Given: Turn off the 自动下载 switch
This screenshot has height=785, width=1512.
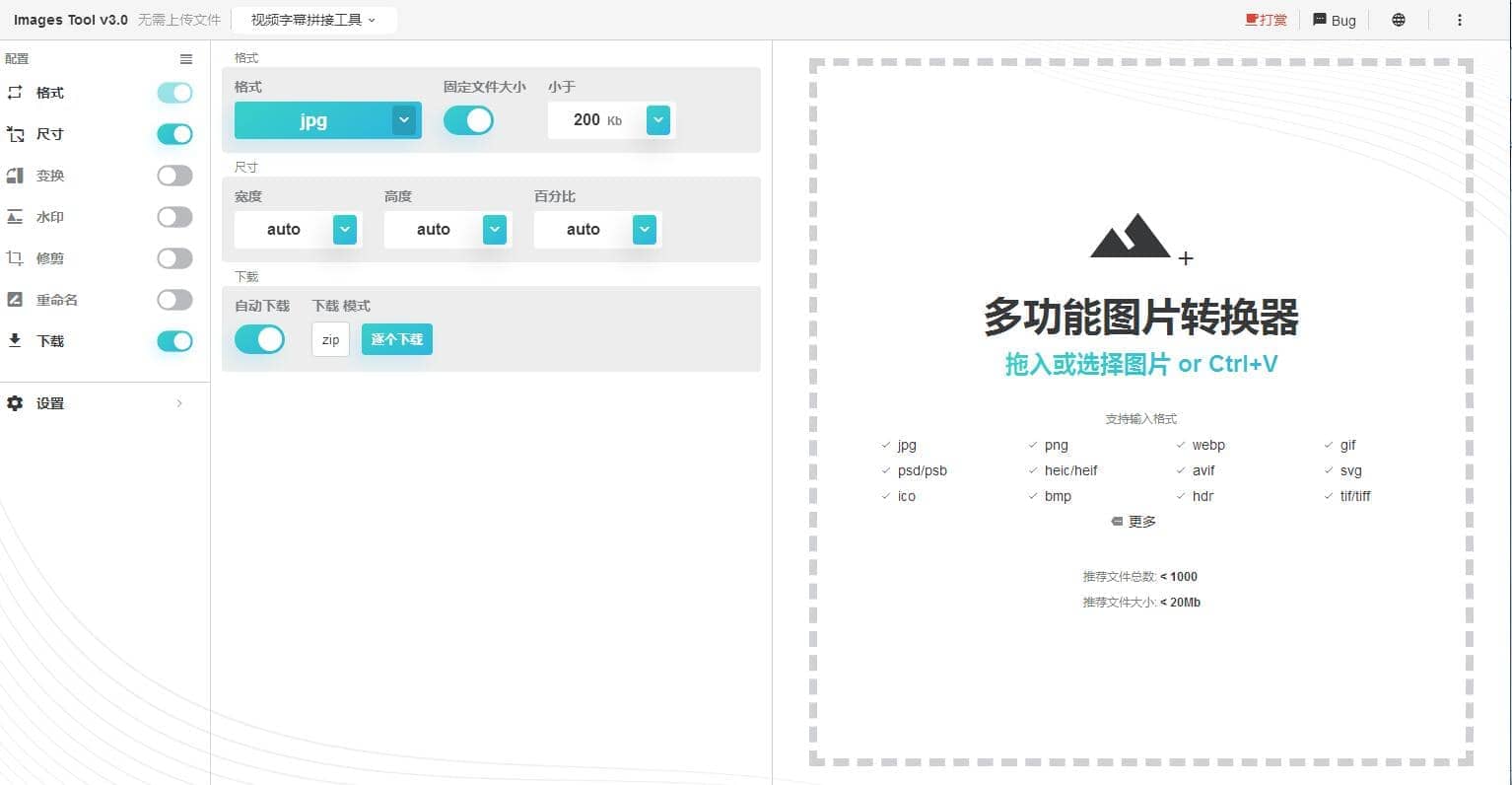Looking at the screenshot, I should 259,339.
